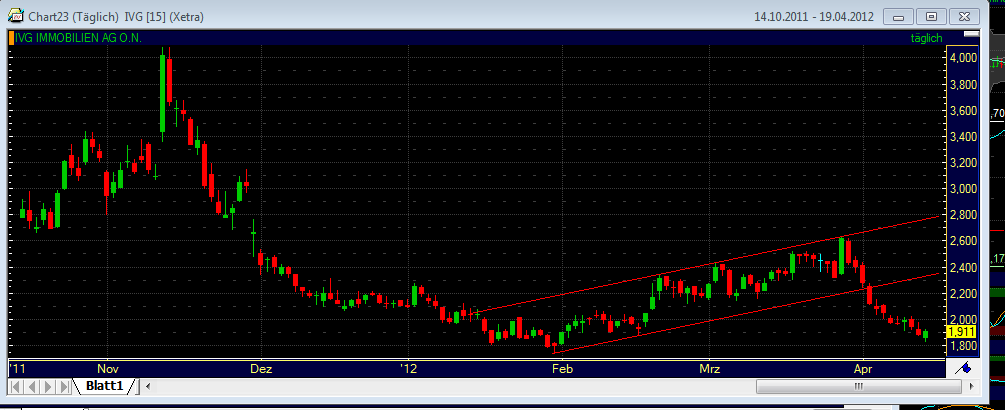Close the Chart23 window
Viewport: 1005px width, 410px height.
(x=964, y=16)
